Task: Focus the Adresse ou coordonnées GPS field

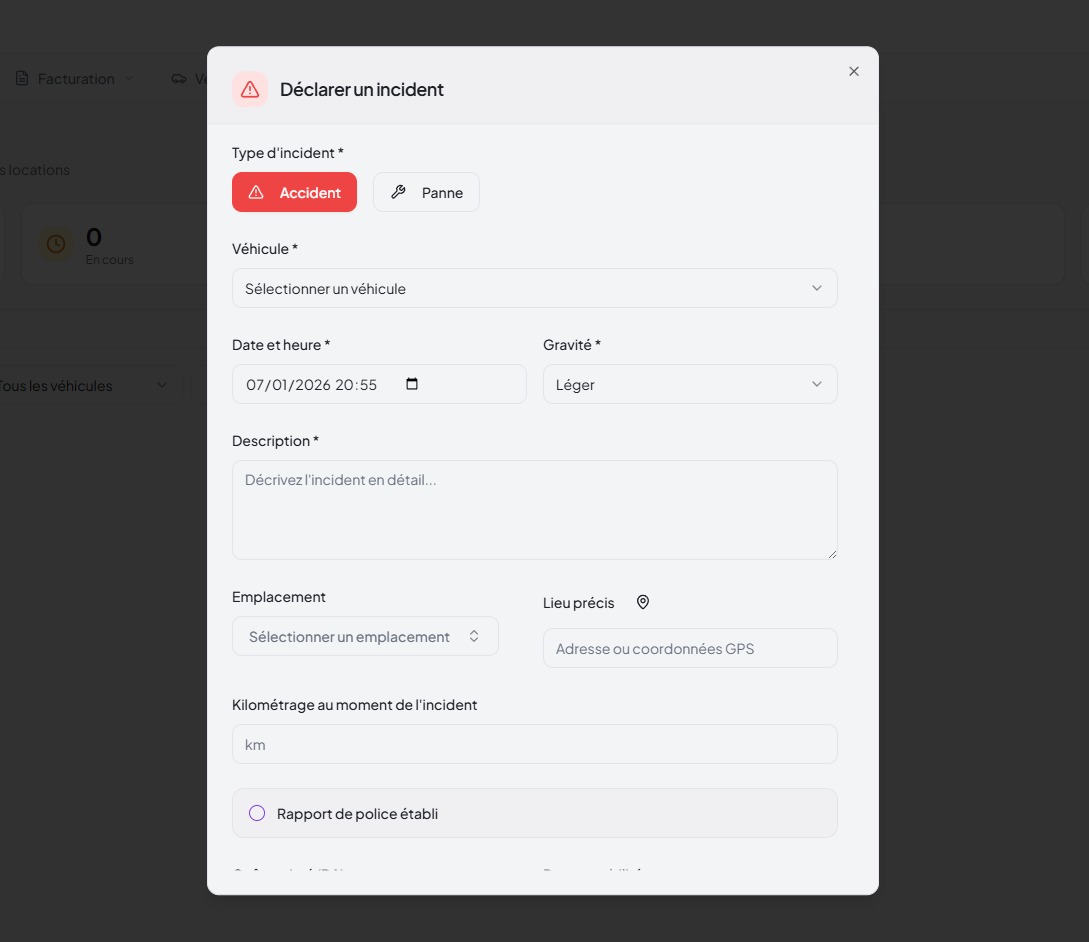Action: (689, 648)
